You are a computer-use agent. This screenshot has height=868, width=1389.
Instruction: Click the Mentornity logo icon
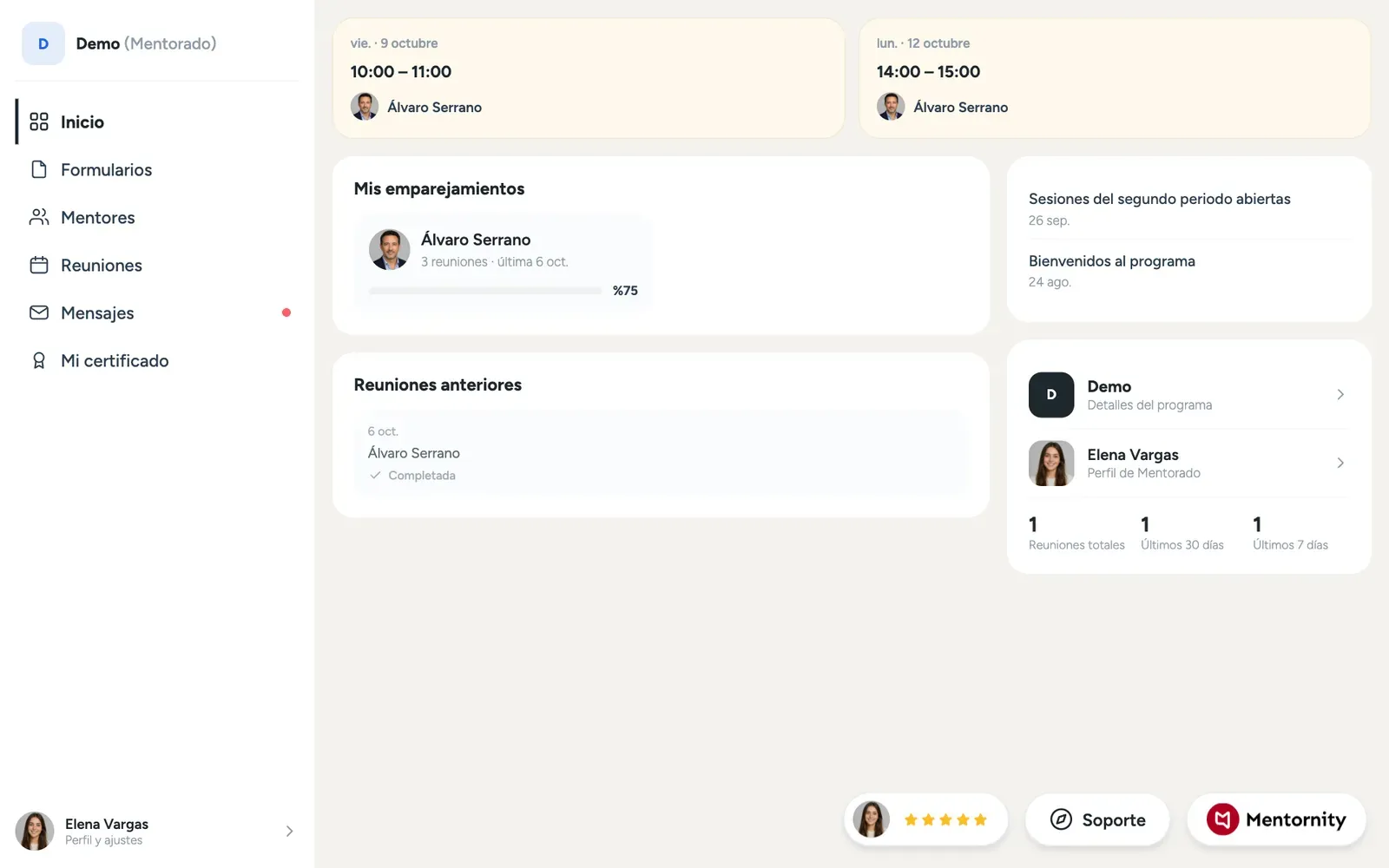click(x=1222, y=819)
